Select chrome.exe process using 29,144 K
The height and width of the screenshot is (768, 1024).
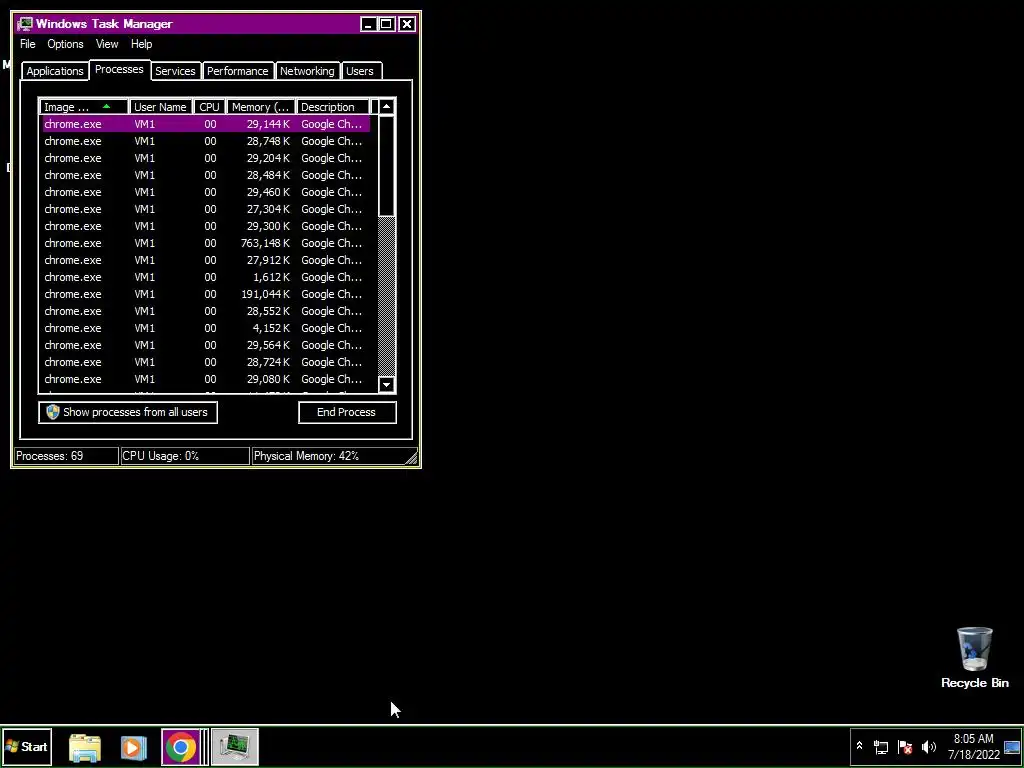tap(206, 124)
